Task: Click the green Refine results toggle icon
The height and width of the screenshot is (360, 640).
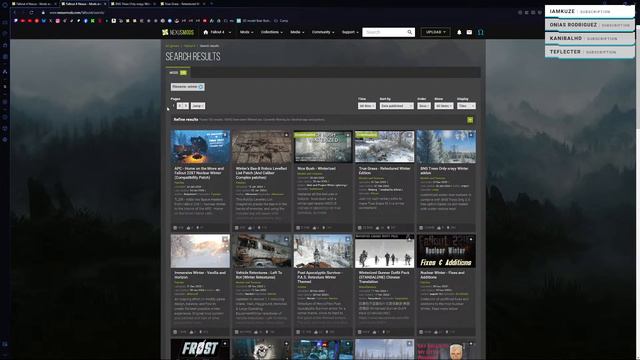Action: [x=470, y=120]
